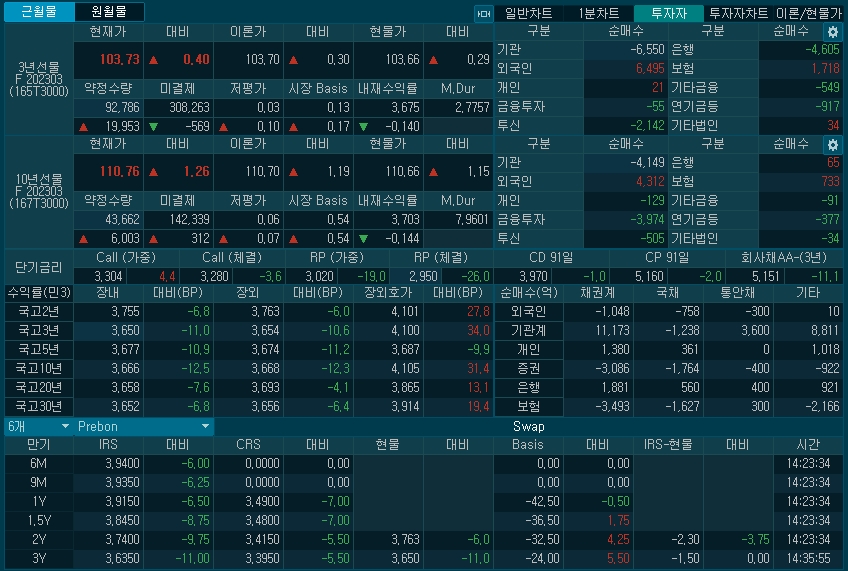Open settings gear in 10-year futures investor panel

coord(831,145)
